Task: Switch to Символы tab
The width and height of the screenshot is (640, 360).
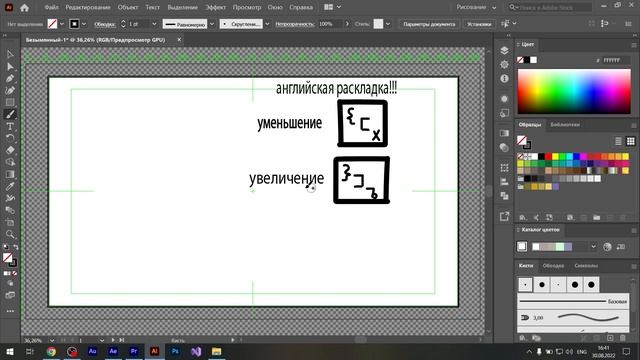Action: (x=586, y=266)
